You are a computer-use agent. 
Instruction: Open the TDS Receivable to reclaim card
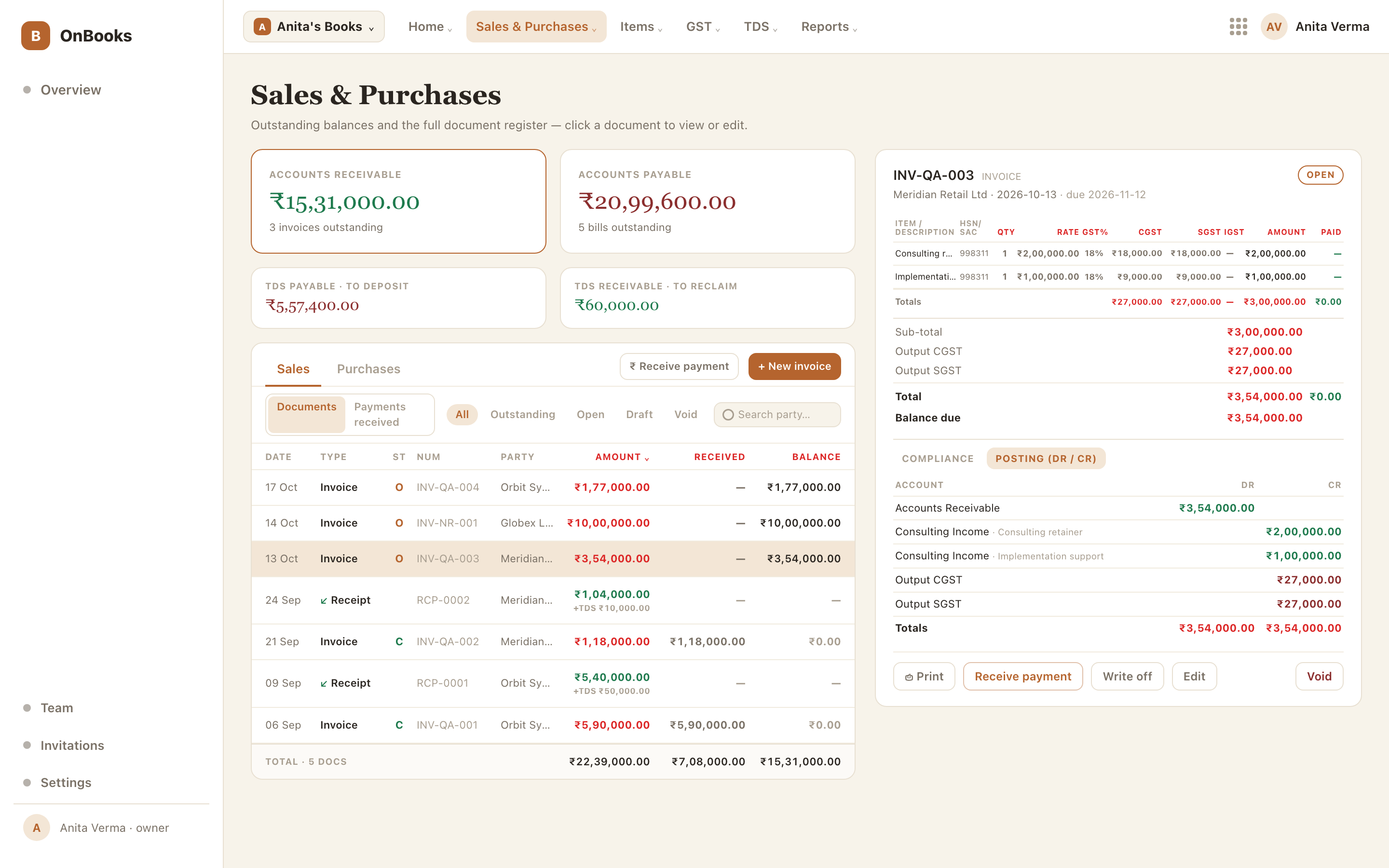pyautogui.click(x=707, y=298)
